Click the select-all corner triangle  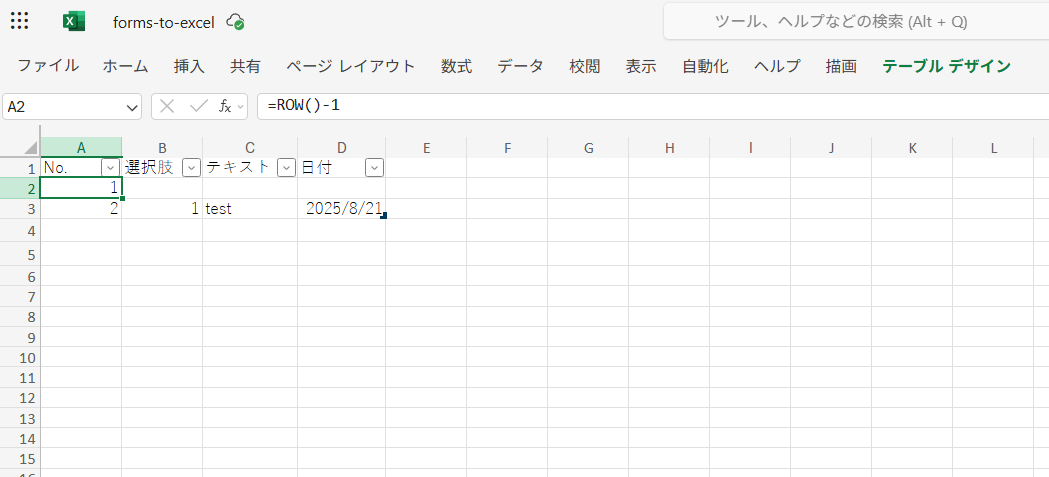[31, 148]
